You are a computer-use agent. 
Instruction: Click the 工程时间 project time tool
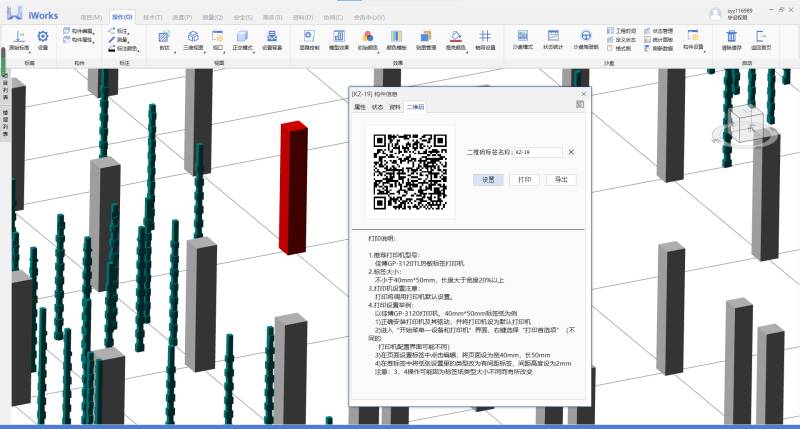621,31
